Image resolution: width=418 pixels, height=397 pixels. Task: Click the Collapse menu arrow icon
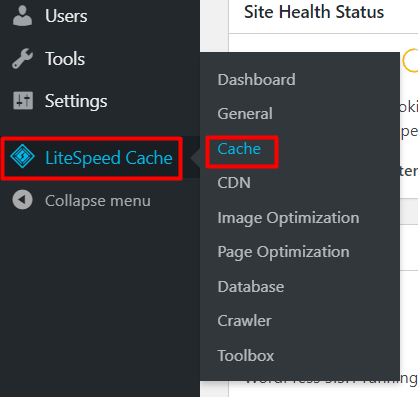pyautogui.click(x=22, y=200)
